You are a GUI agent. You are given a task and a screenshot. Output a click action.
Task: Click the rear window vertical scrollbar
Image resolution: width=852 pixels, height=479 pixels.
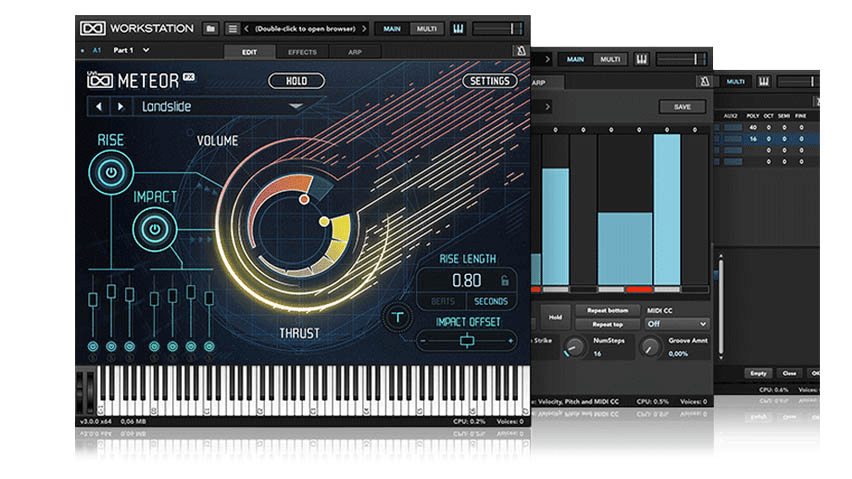pyautogui.click(x=721, y=307)
